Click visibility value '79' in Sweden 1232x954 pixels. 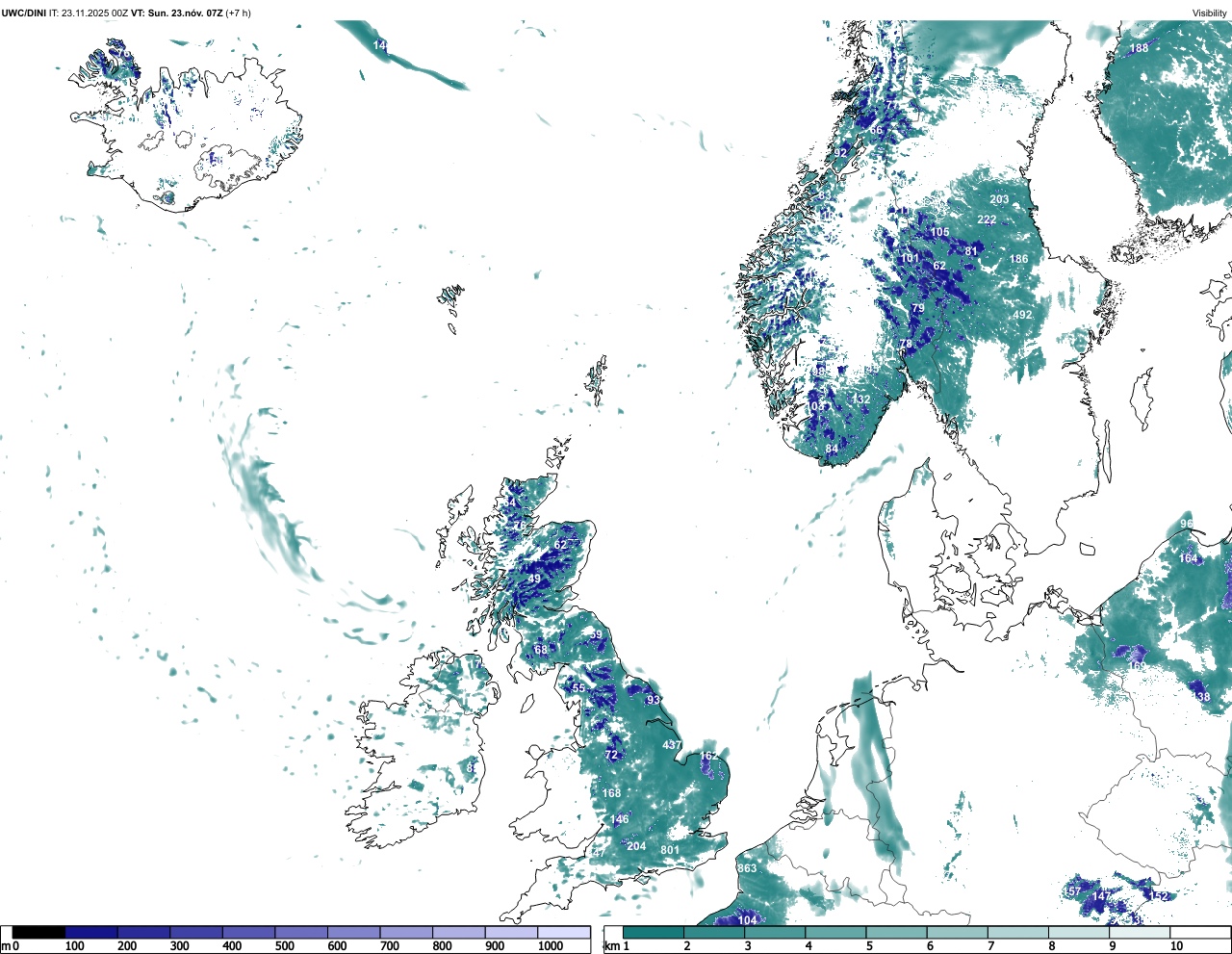[x=918, y=309]
